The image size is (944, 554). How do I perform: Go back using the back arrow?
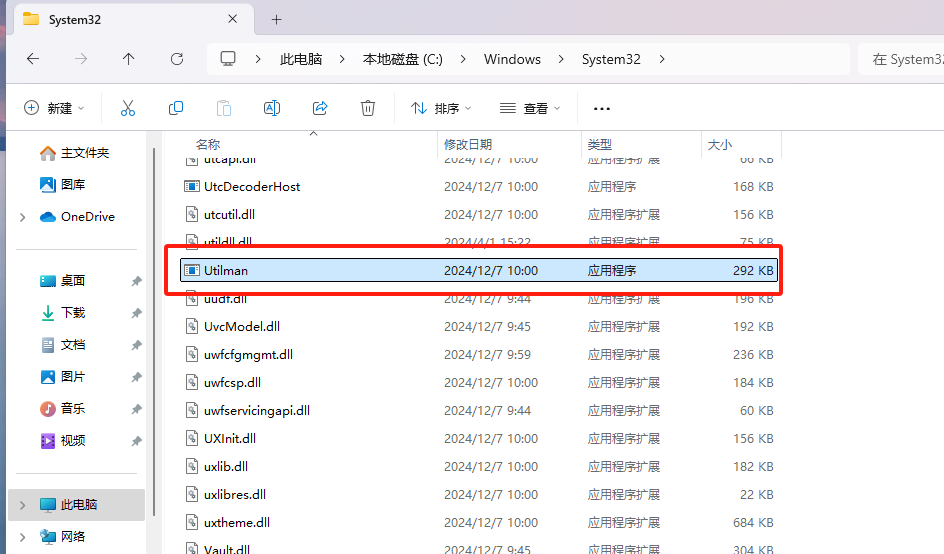point(33,59)
